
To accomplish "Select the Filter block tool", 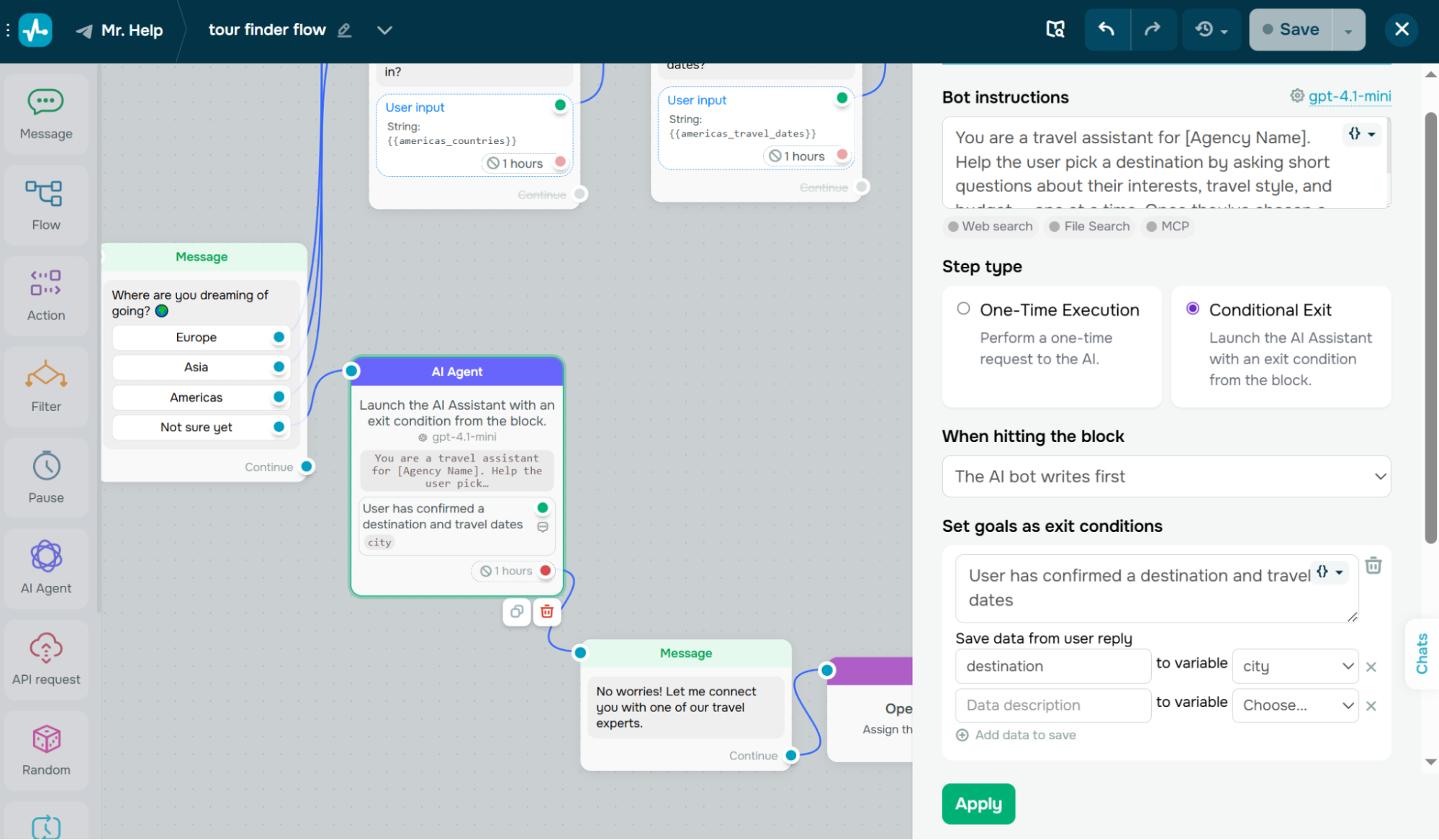I will pos(45,387).
